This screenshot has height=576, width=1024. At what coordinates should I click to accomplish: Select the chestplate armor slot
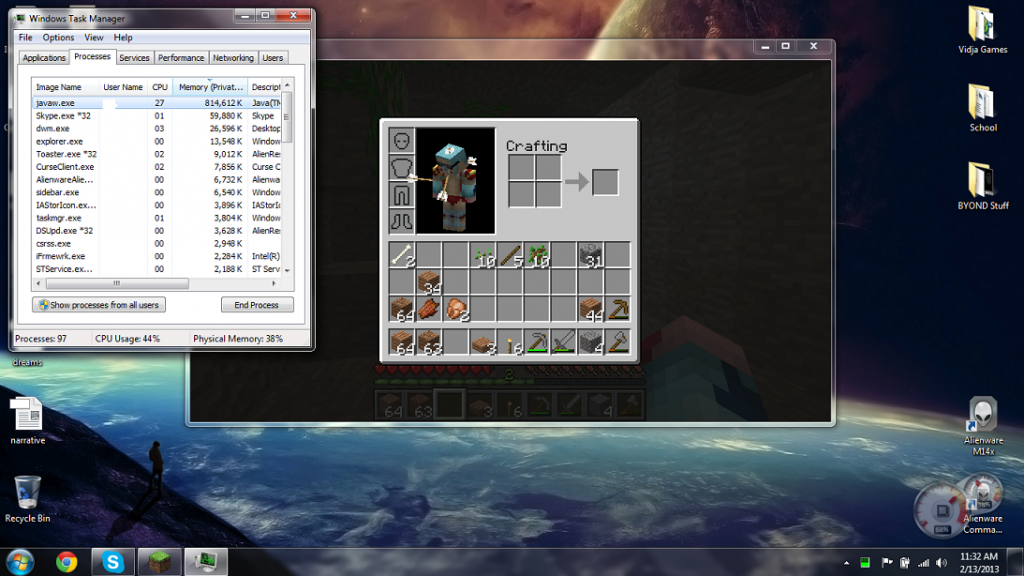tap(402, 167)
